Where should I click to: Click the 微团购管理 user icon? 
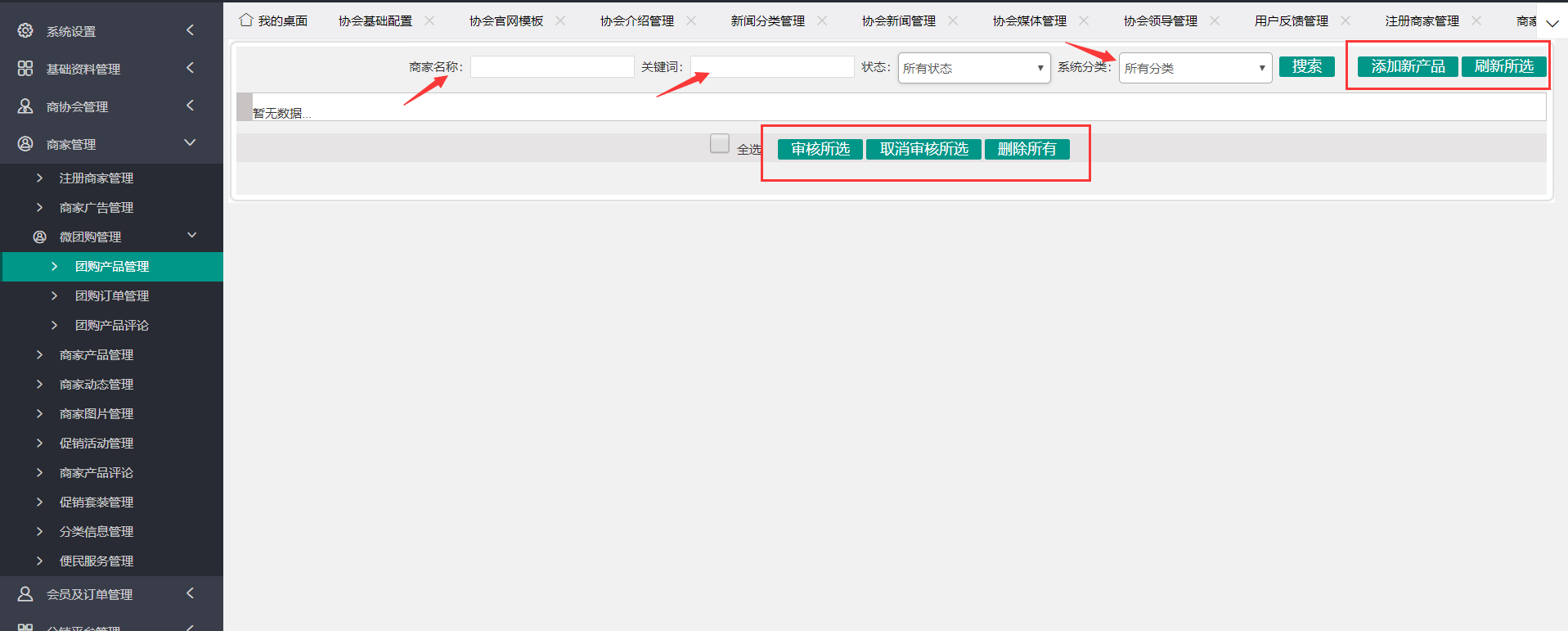pos(39,237)
